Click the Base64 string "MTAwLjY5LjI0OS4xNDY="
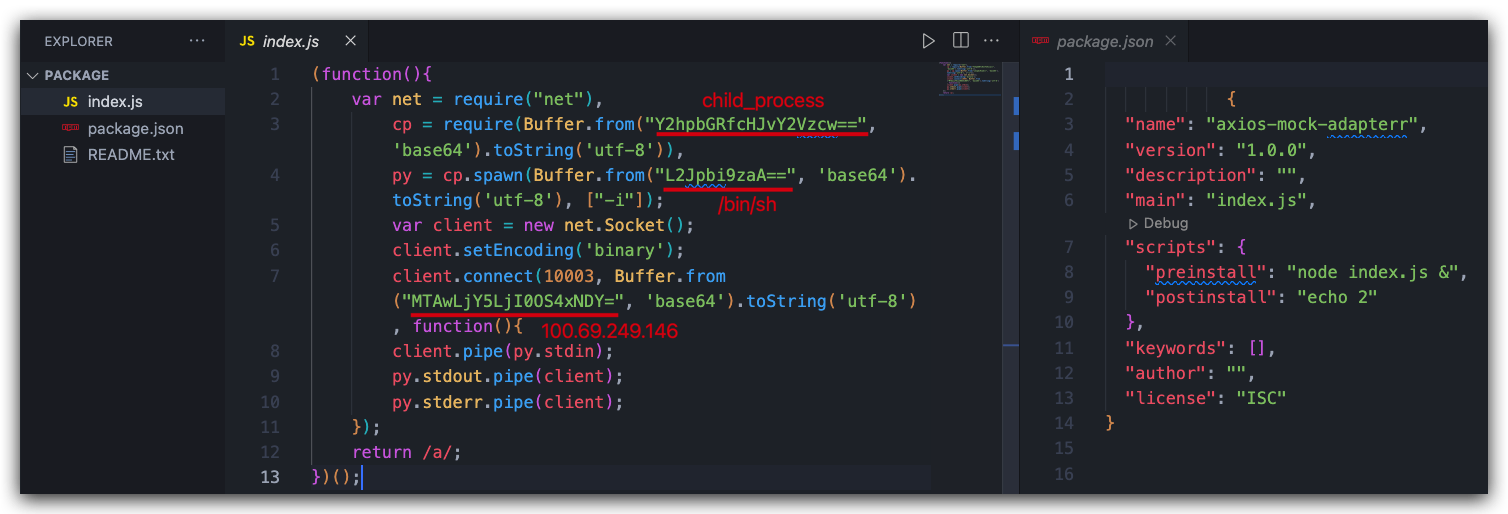Screen dimensions: 1508x514 [x=513, y=301]
